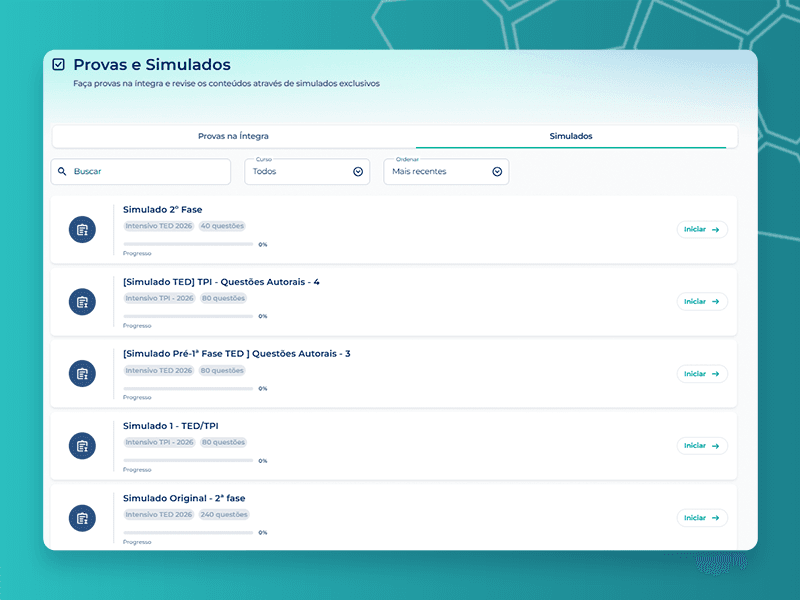The width and height of the screenshot is (800, 600).
Task: Switch to the Provas na Íntegra tab
Action: point(233,136)
